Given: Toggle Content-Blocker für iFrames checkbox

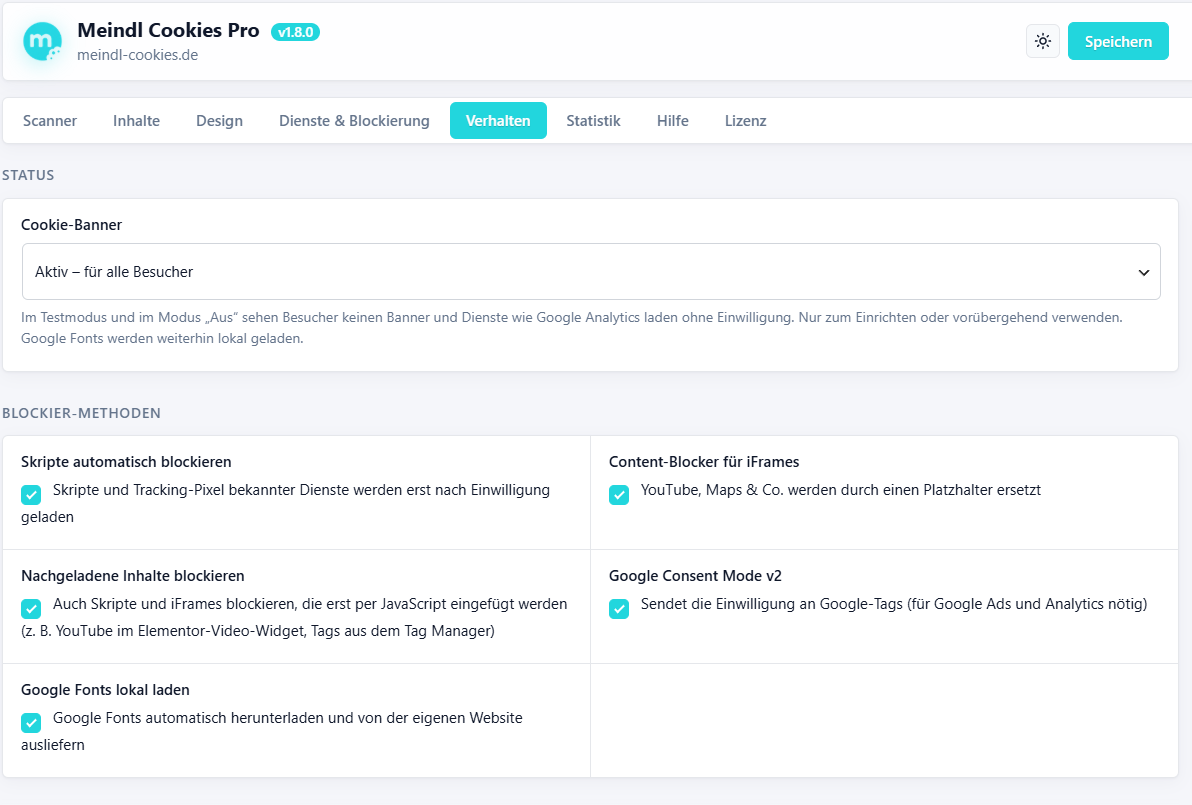Looking at the screenshot, I should pyautogui.click(x=619, y=495).
